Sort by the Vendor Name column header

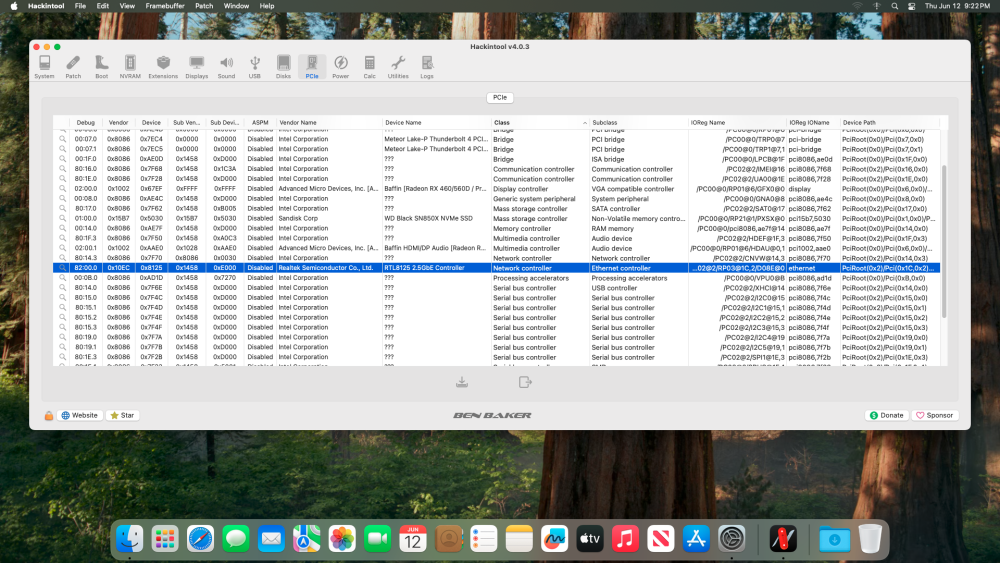click(x=329, y=122)
